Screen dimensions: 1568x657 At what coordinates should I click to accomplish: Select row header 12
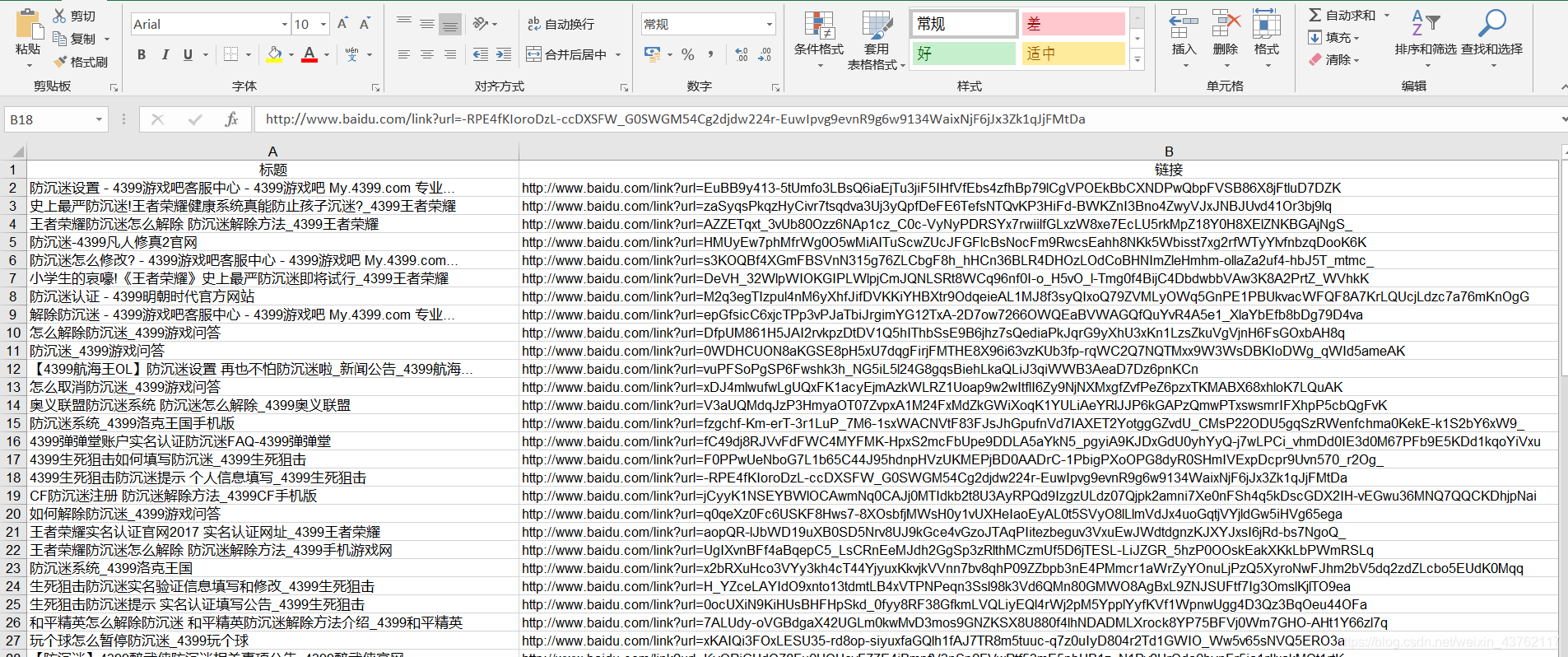13,369
